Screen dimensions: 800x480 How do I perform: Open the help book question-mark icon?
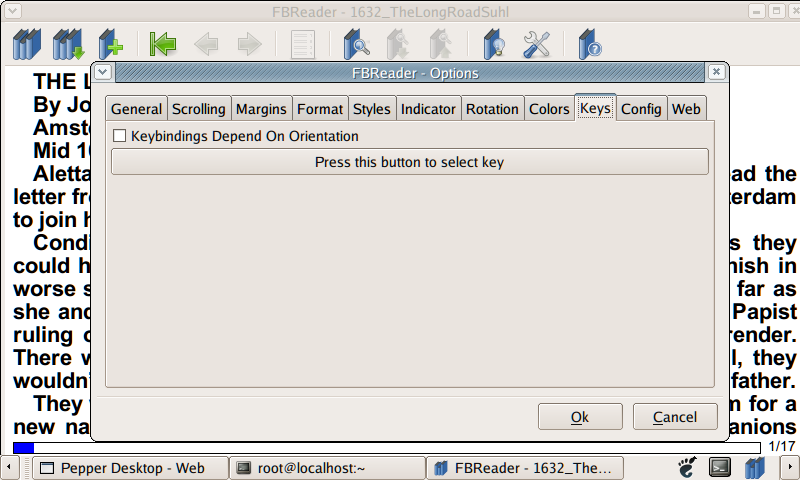pos(590,44)
